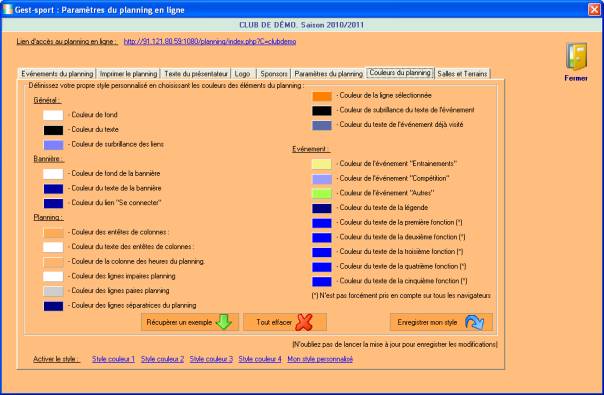Change lignes impaires planning color swatch
This screenshot has width=604, height=395.
[x=53, y=276]
